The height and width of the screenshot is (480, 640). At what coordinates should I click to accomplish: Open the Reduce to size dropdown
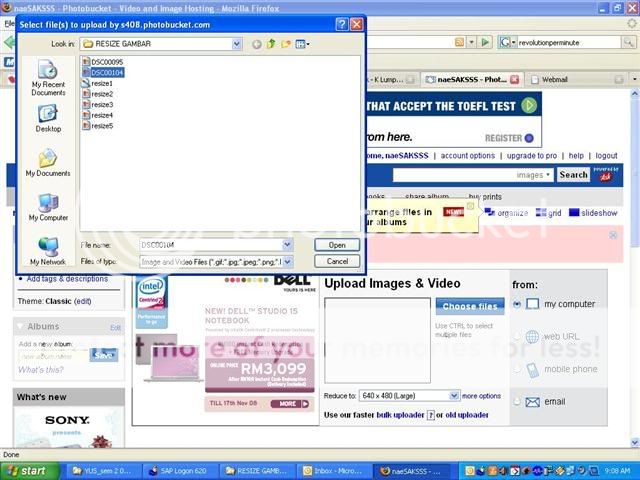tap(454, 396)
